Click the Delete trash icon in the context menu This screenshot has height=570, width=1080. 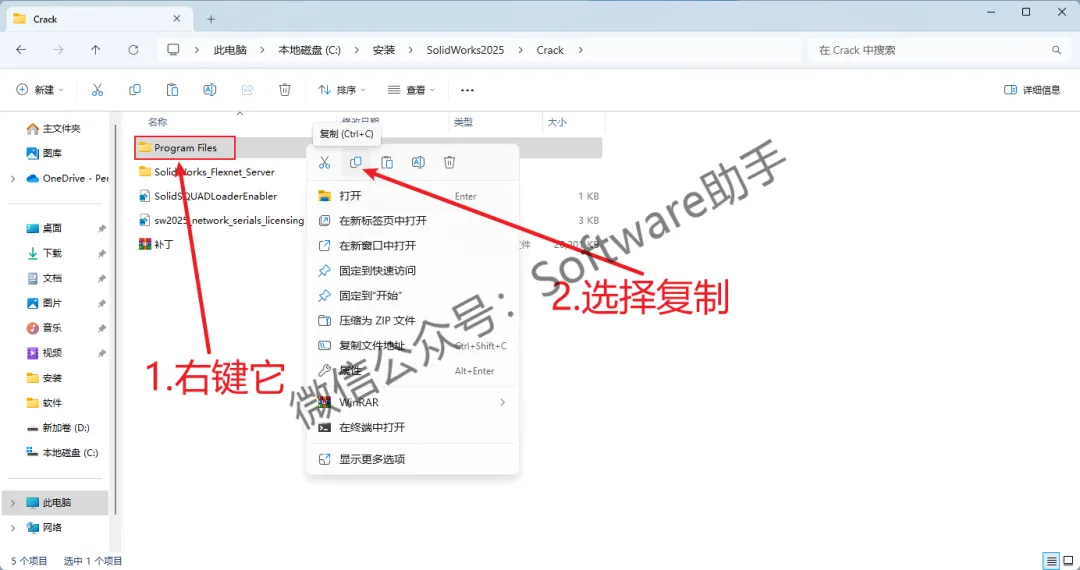449,162
